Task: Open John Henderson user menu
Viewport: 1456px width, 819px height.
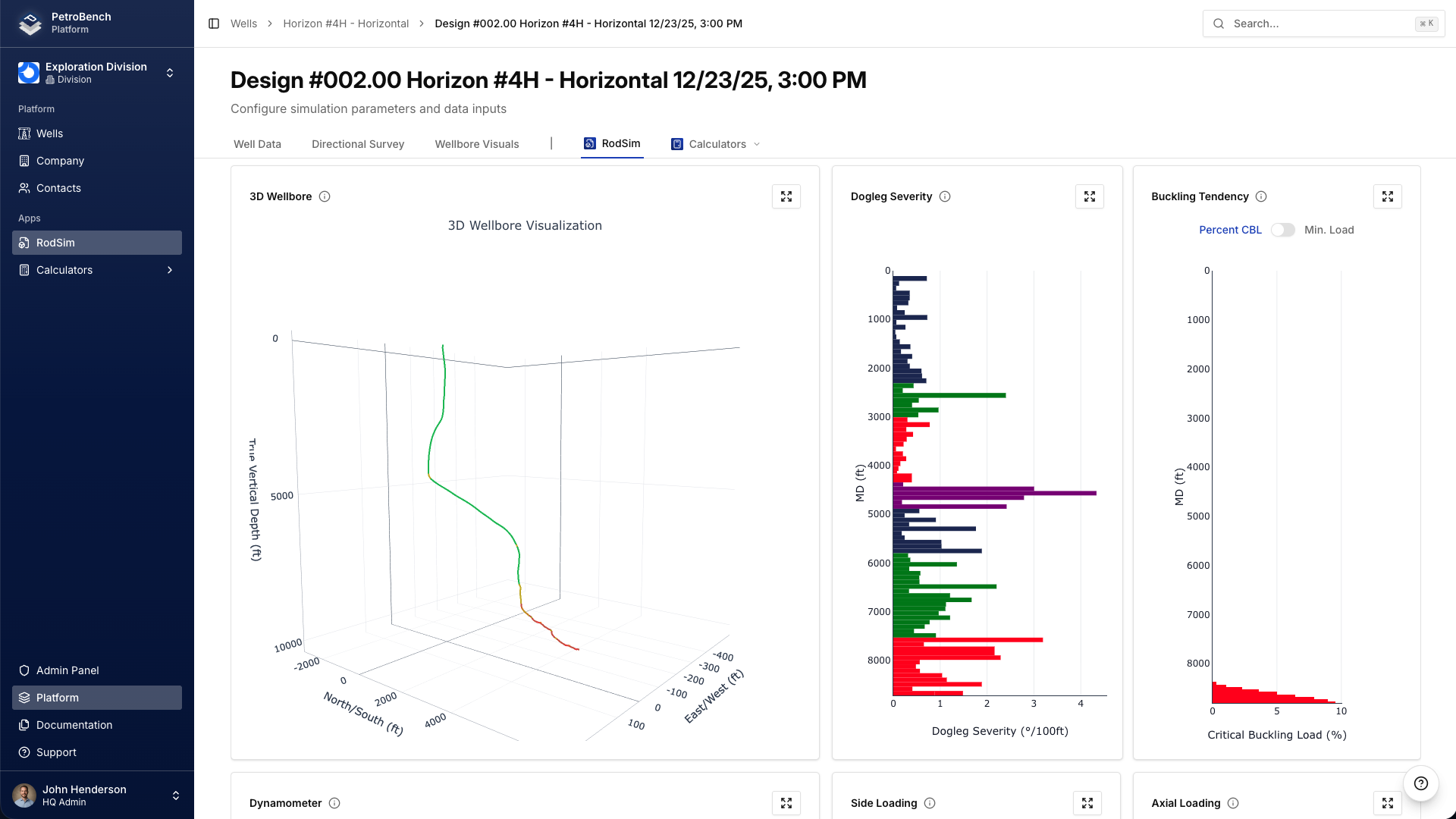Action: (96, 795)
